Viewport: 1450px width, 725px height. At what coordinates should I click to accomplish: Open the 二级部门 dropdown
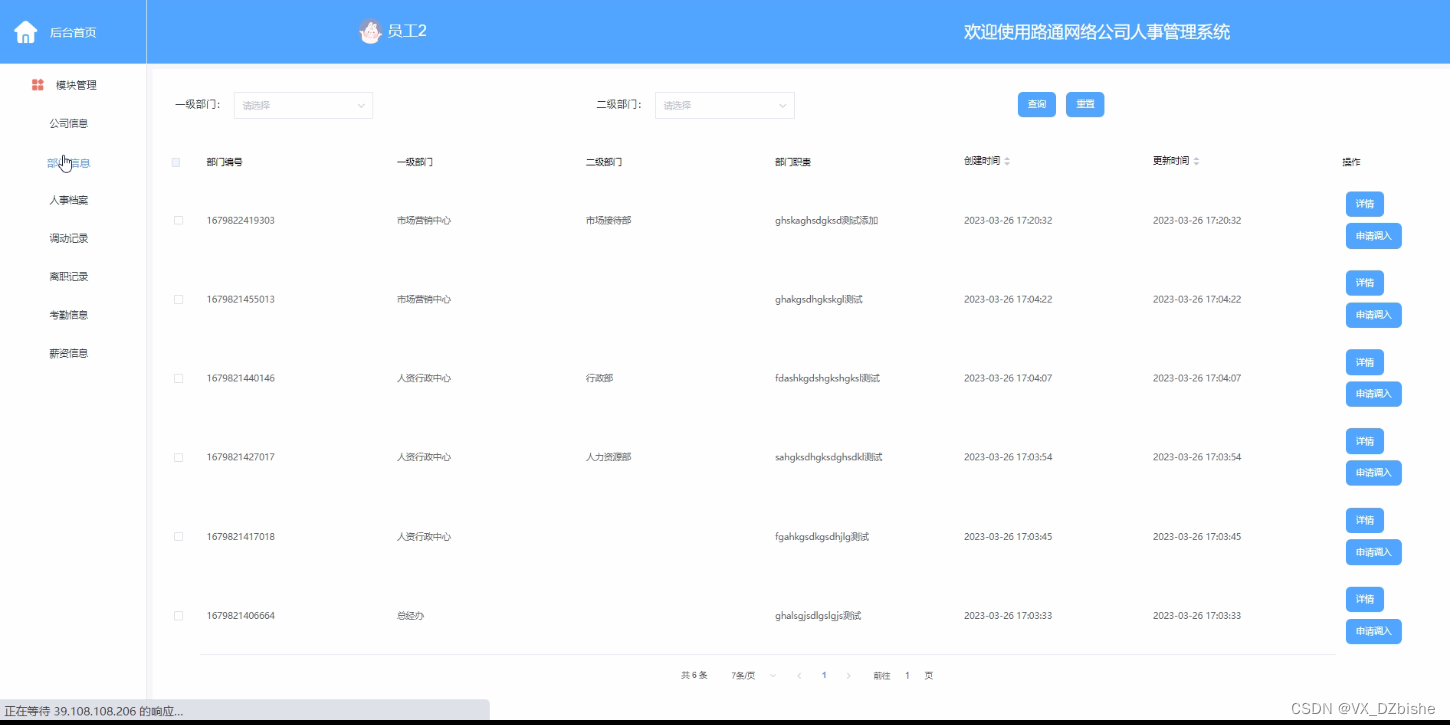click(x=725, y=105)
